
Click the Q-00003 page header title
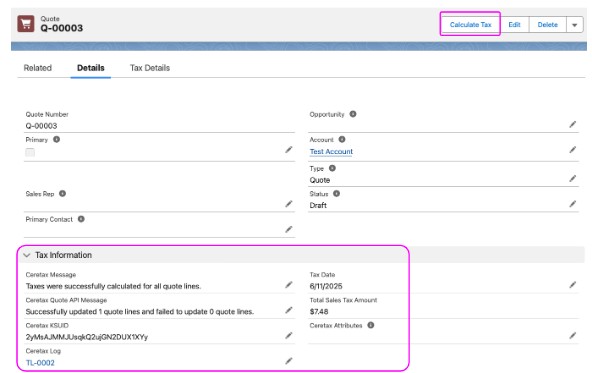pos(62,28)
